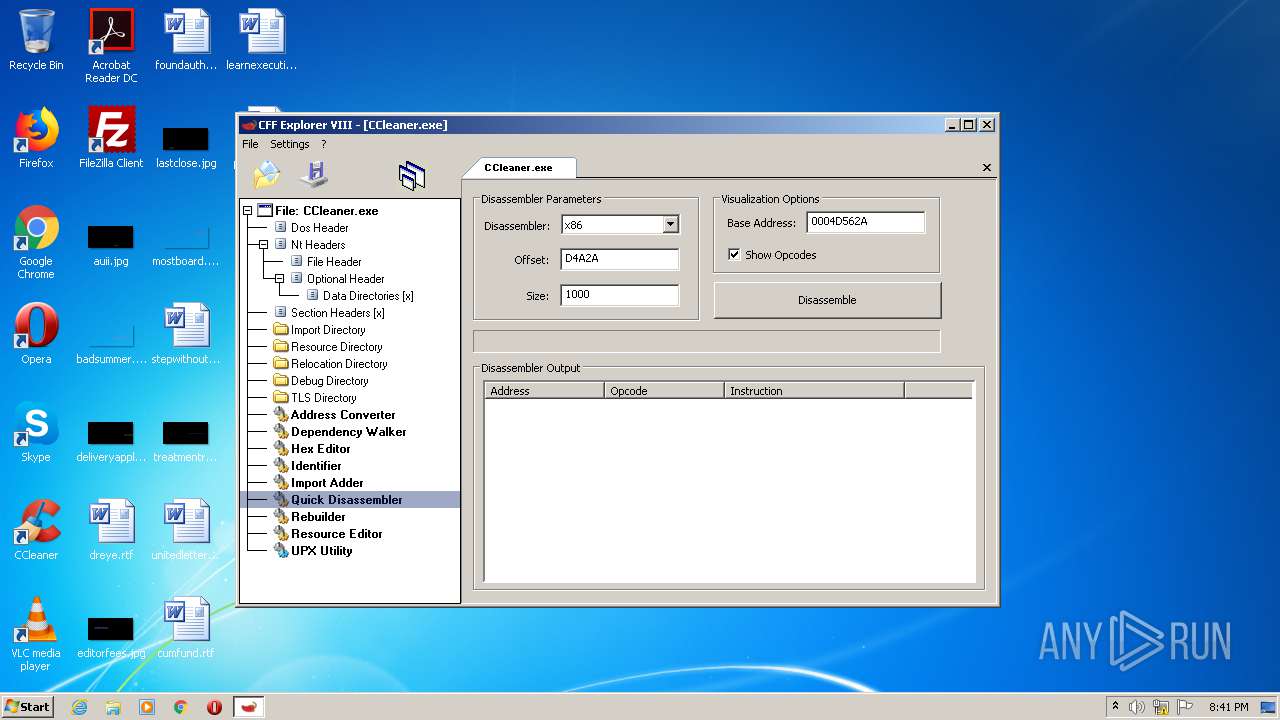Open the CCleaner desktop shortcut
Viewport: 1280px width, 720px height.
(x=36, y=530)
